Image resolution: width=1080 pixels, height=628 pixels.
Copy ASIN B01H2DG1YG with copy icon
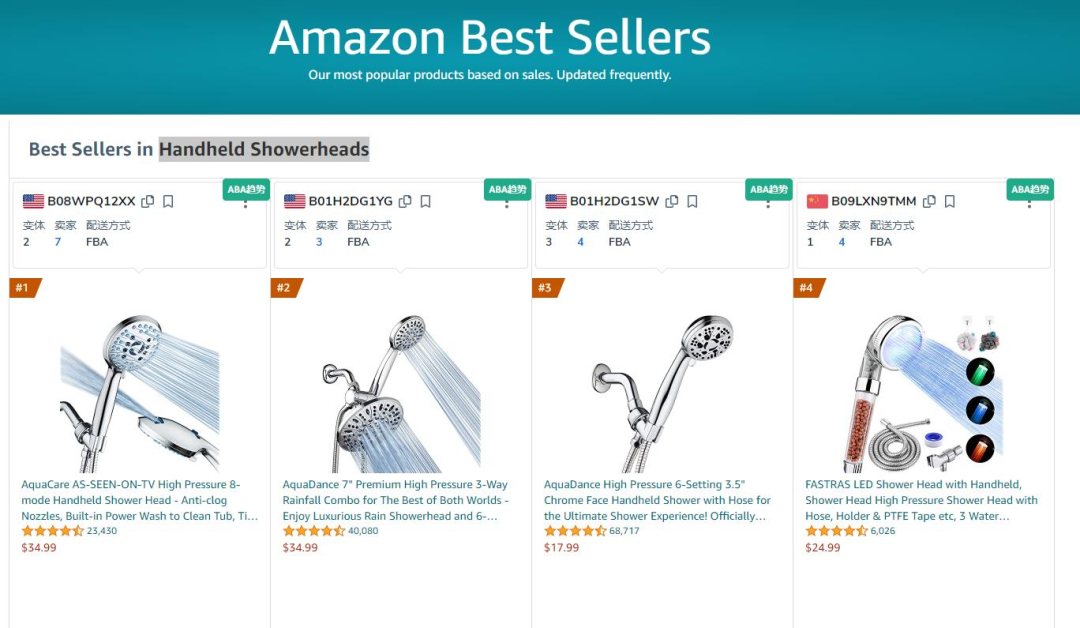(405, 201)
